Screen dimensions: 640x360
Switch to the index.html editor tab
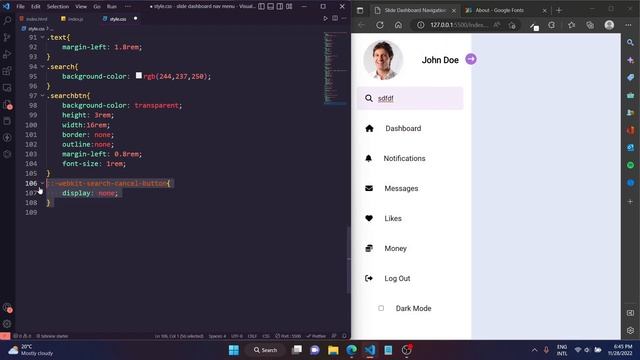tap(33, 19)
